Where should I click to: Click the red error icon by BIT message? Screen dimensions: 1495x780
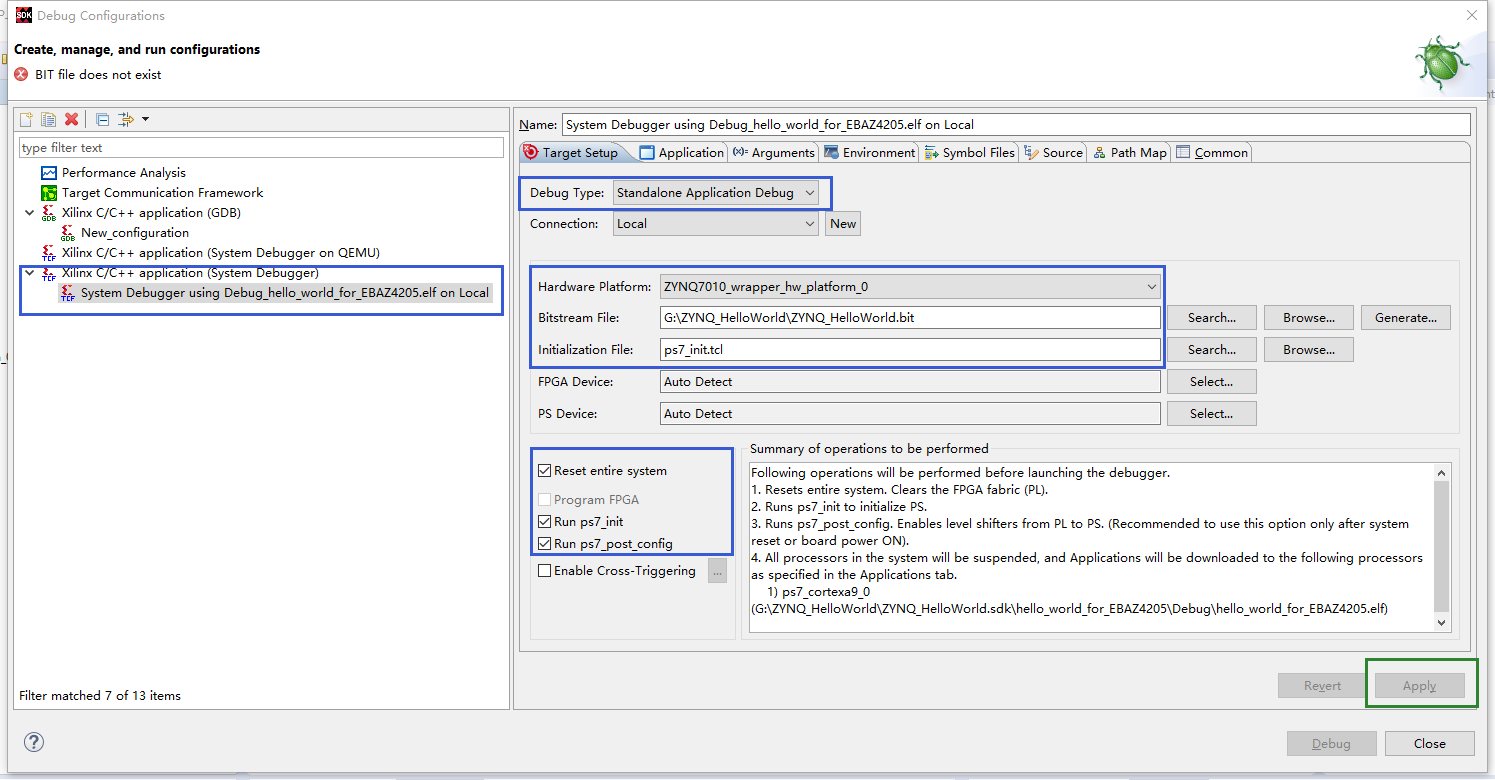[21, 75]
